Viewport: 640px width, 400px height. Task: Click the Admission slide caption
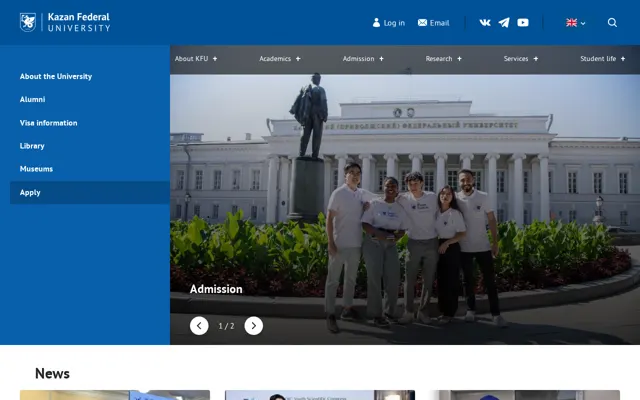216,289
